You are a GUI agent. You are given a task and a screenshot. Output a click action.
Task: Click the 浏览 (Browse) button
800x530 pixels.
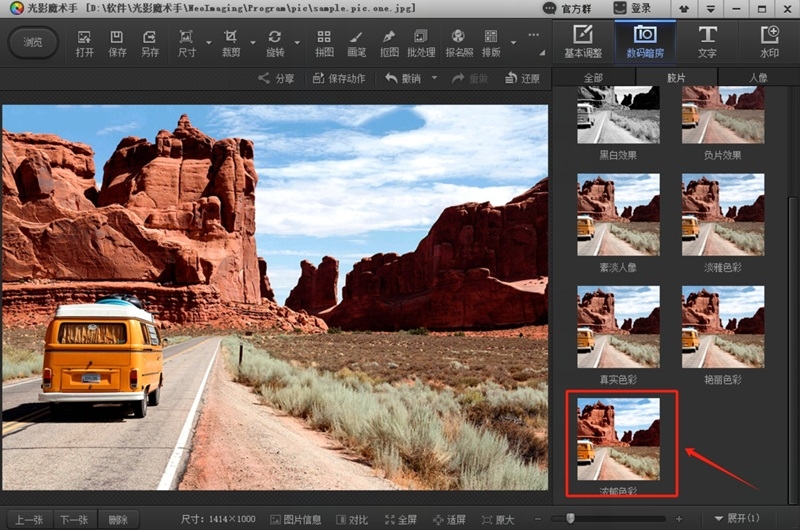(x=33, y=43)
